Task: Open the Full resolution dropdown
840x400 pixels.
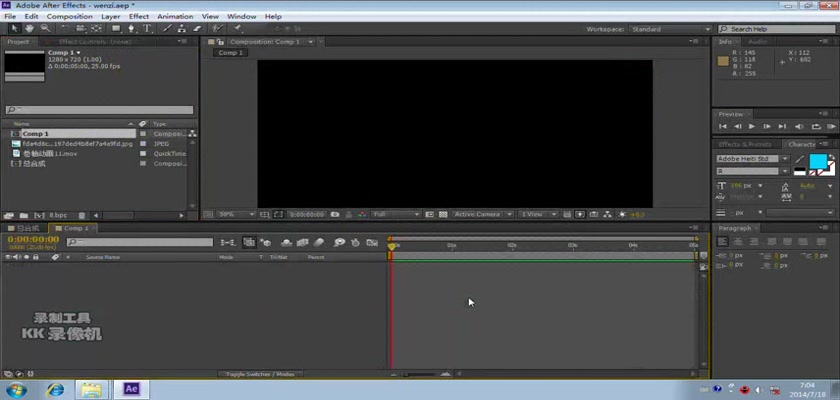Action: (396, 214)
